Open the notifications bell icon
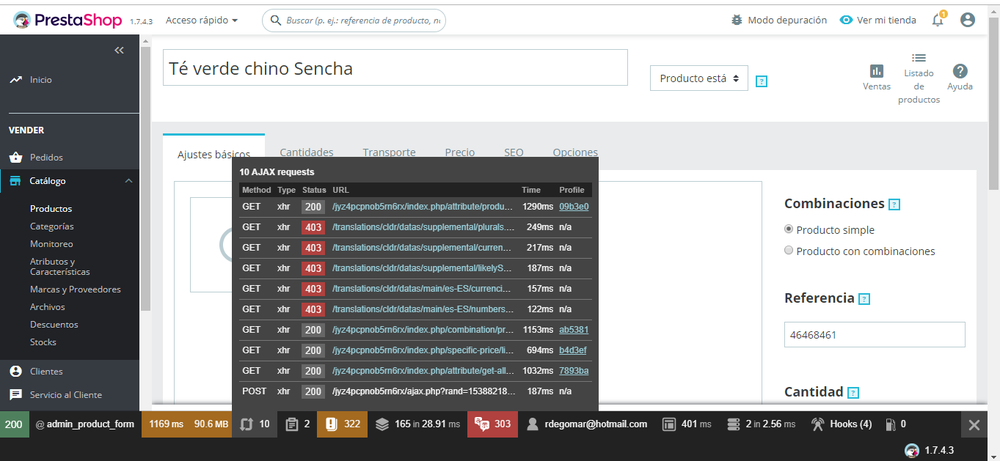 (x=938, y=20)
